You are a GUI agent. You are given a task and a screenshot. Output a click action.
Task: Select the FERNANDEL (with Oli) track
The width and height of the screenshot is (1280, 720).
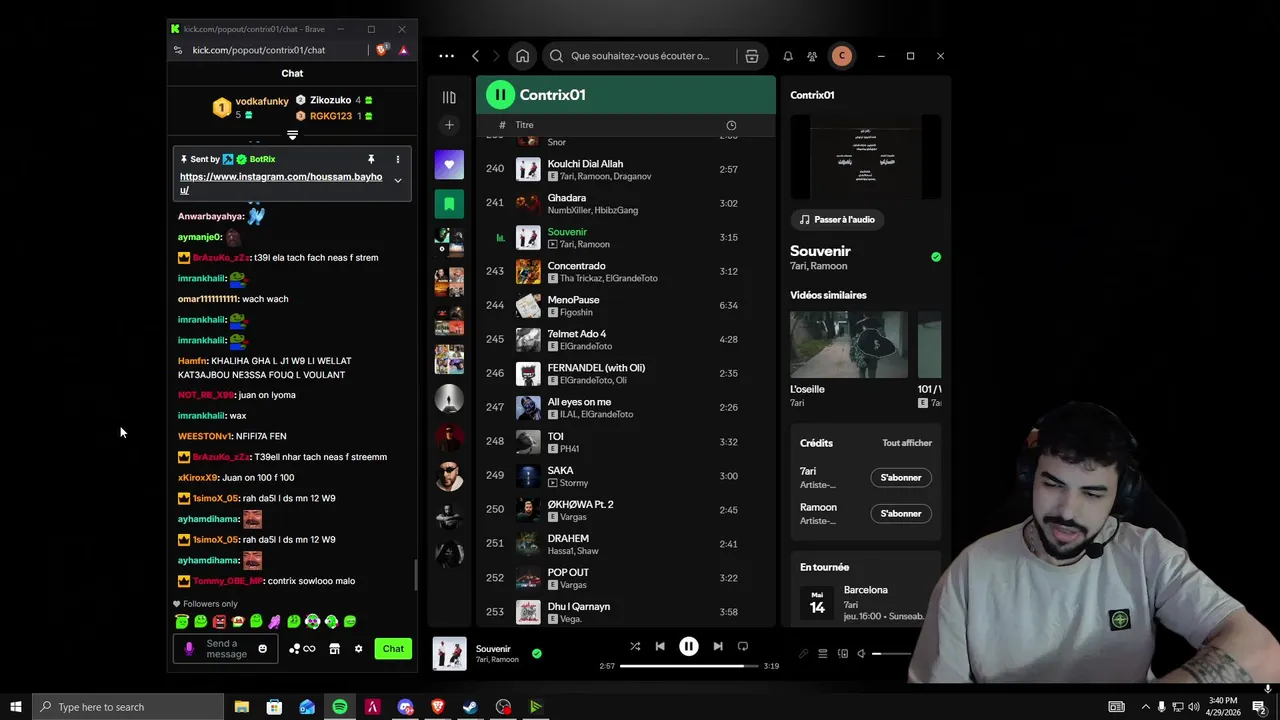625,373
